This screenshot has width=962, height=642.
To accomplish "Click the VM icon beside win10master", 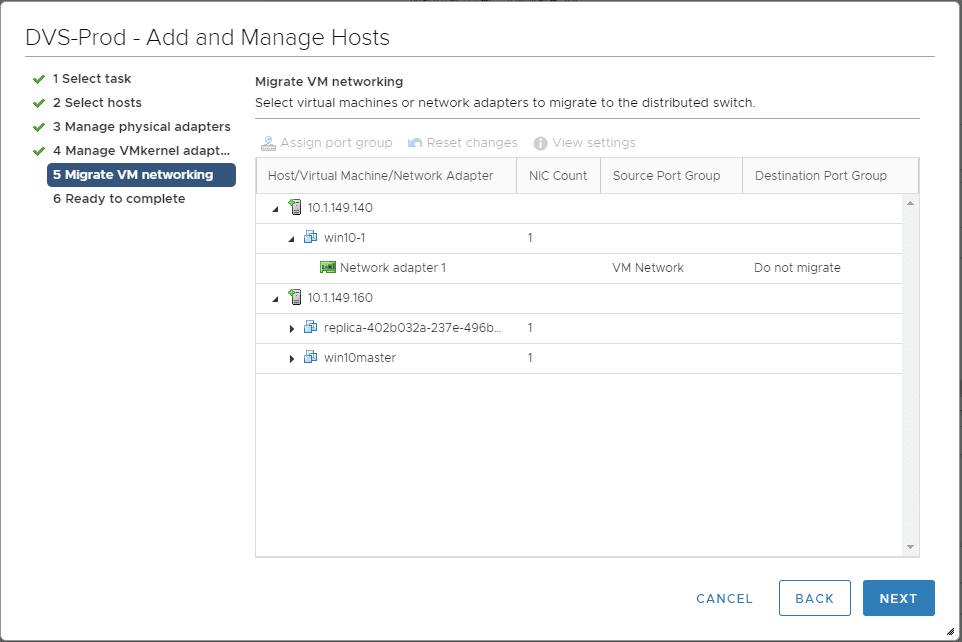I will coord(310,358).
